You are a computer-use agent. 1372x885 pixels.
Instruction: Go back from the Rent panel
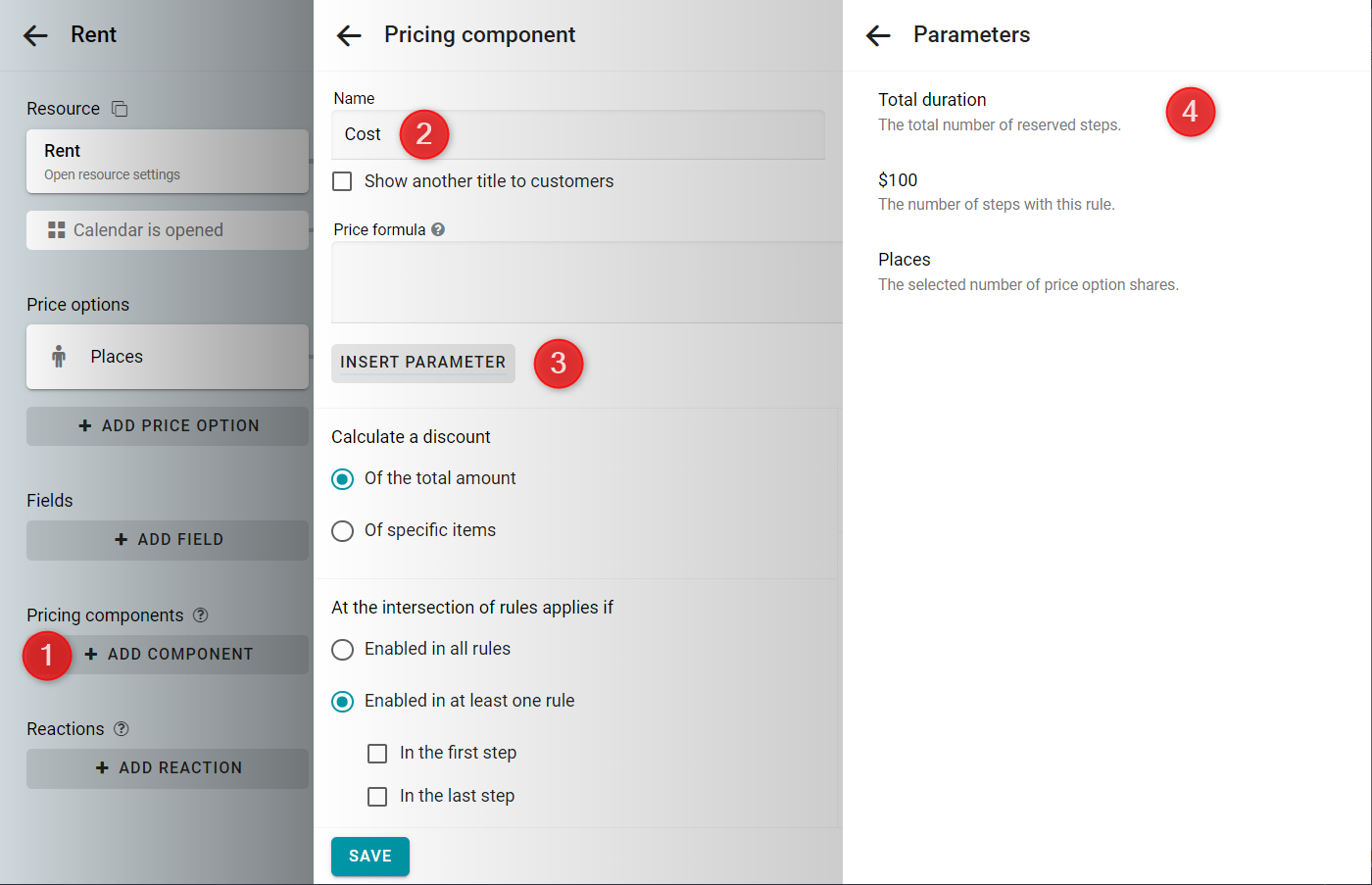[36, 36]
